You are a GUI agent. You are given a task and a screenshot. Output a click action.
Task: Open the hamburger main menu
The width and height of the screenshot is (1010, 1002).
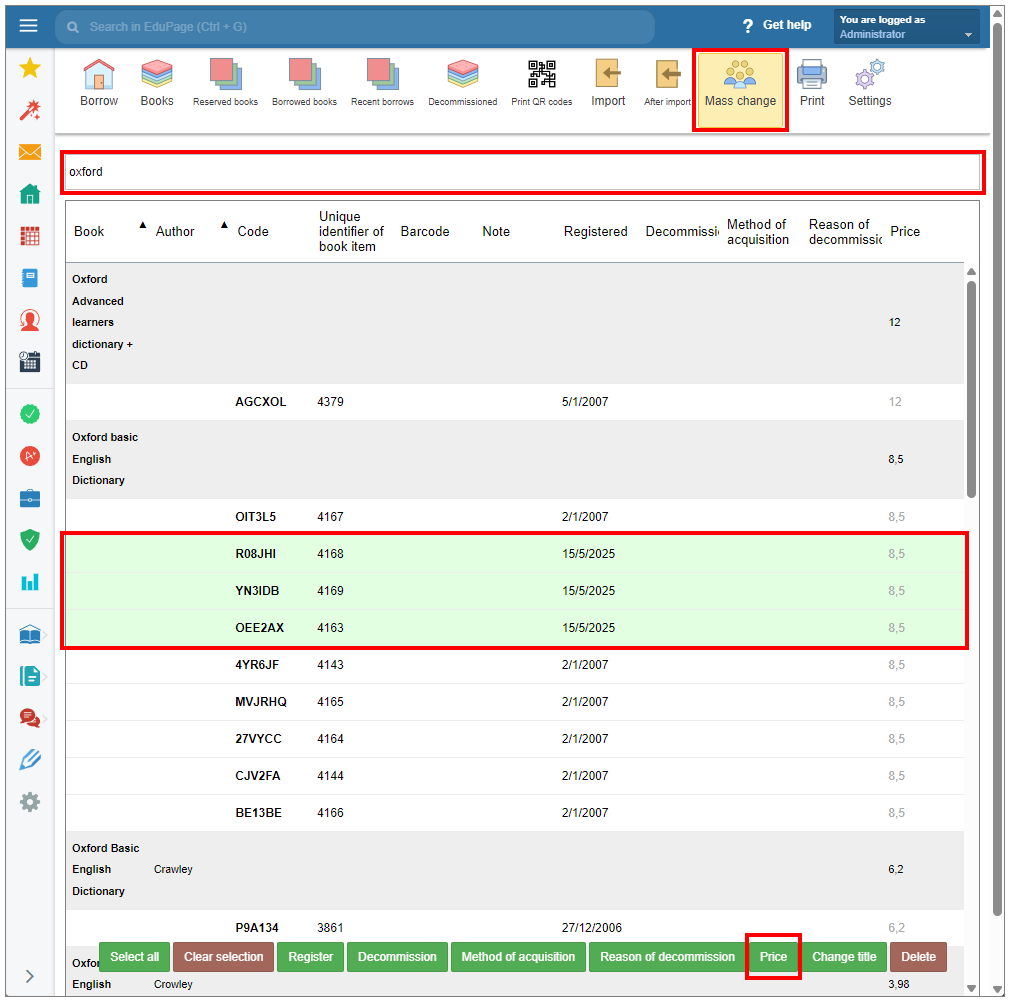(x=28, y=26)
